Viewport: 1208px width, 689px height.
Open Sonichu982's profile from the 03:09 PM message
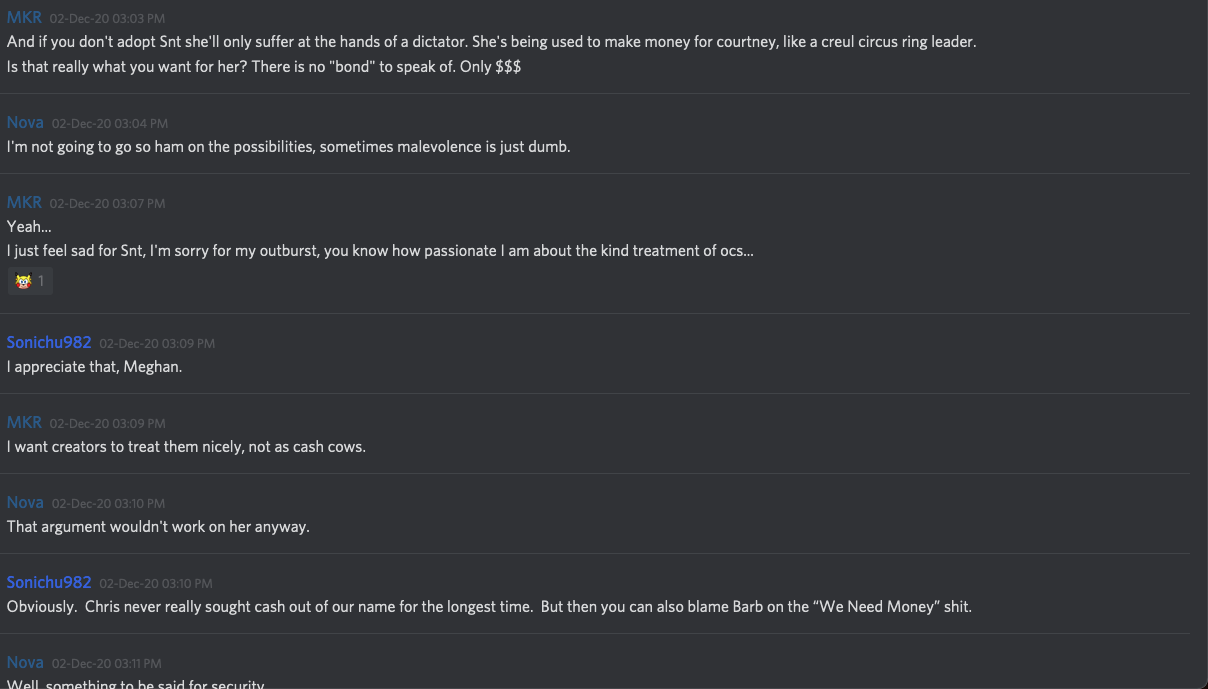pyautogui.click(x=49, y=342)
